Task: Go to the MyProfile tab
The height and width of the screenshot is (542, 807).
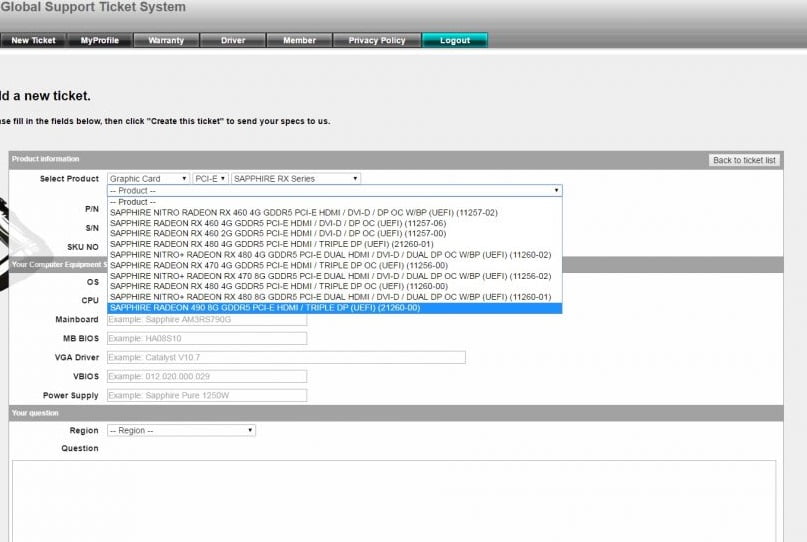Action: (100, 40)
